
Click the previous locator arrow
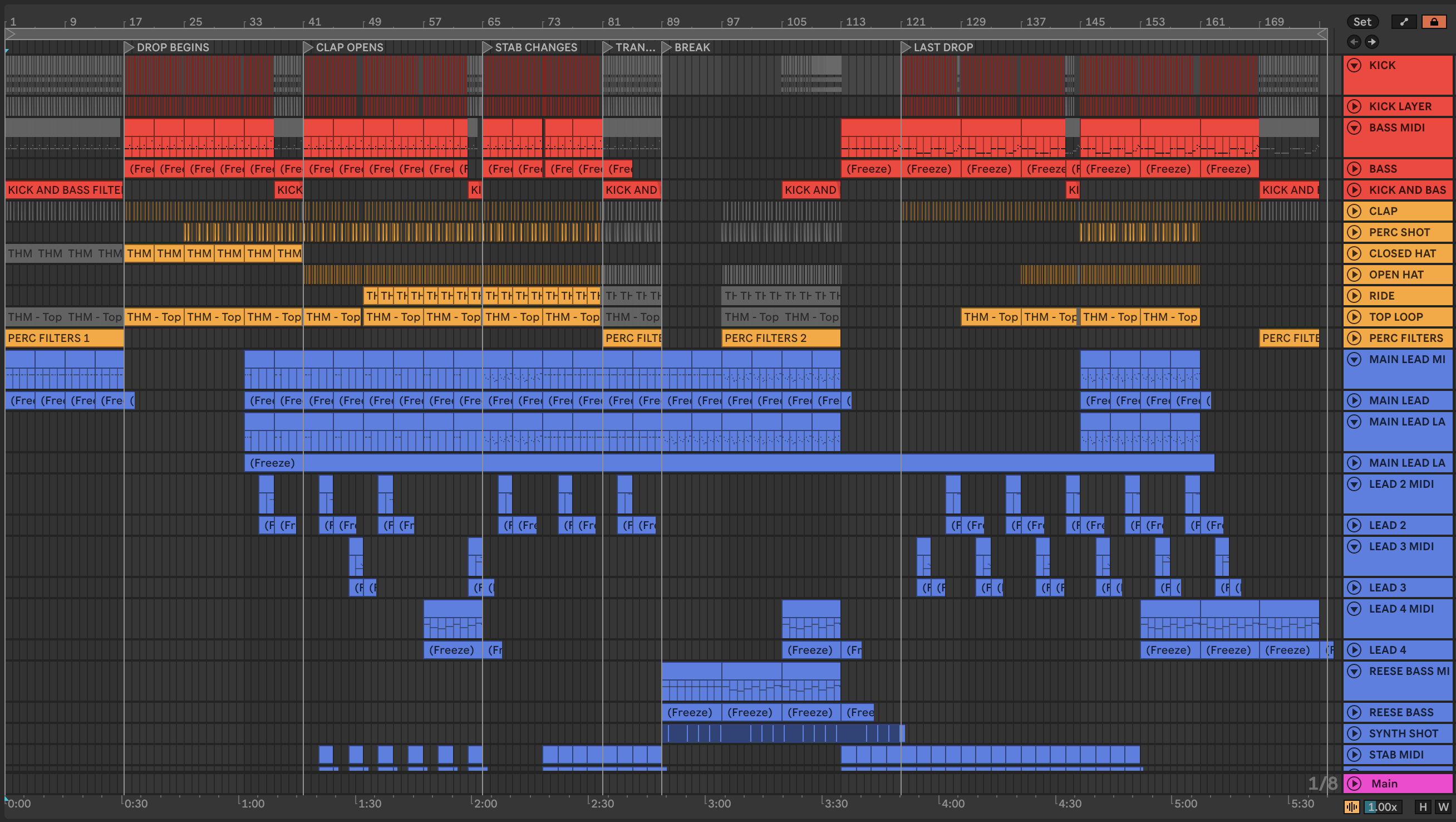coord(1354,41)
